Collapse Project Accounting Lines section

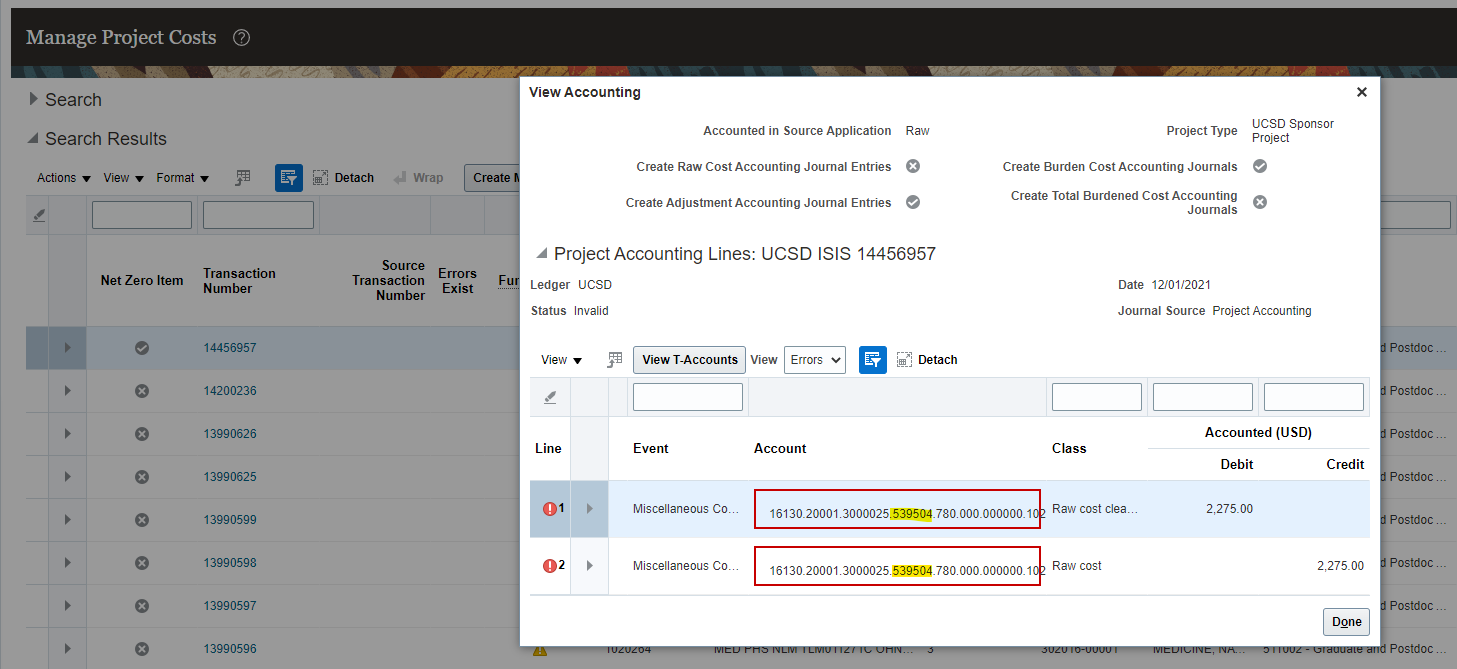(542, 254)
